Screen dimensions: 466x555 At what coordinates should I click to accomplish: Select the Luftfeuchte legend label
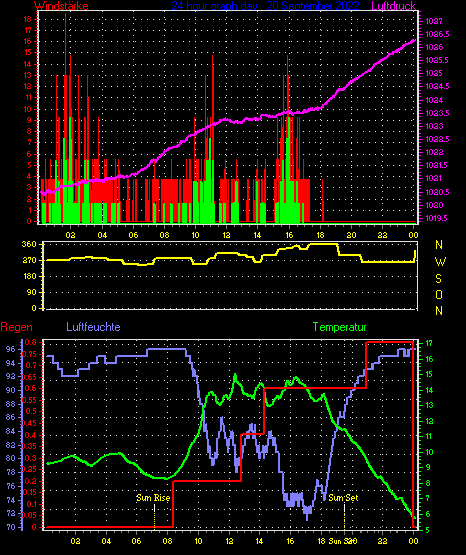coord(93,327)
